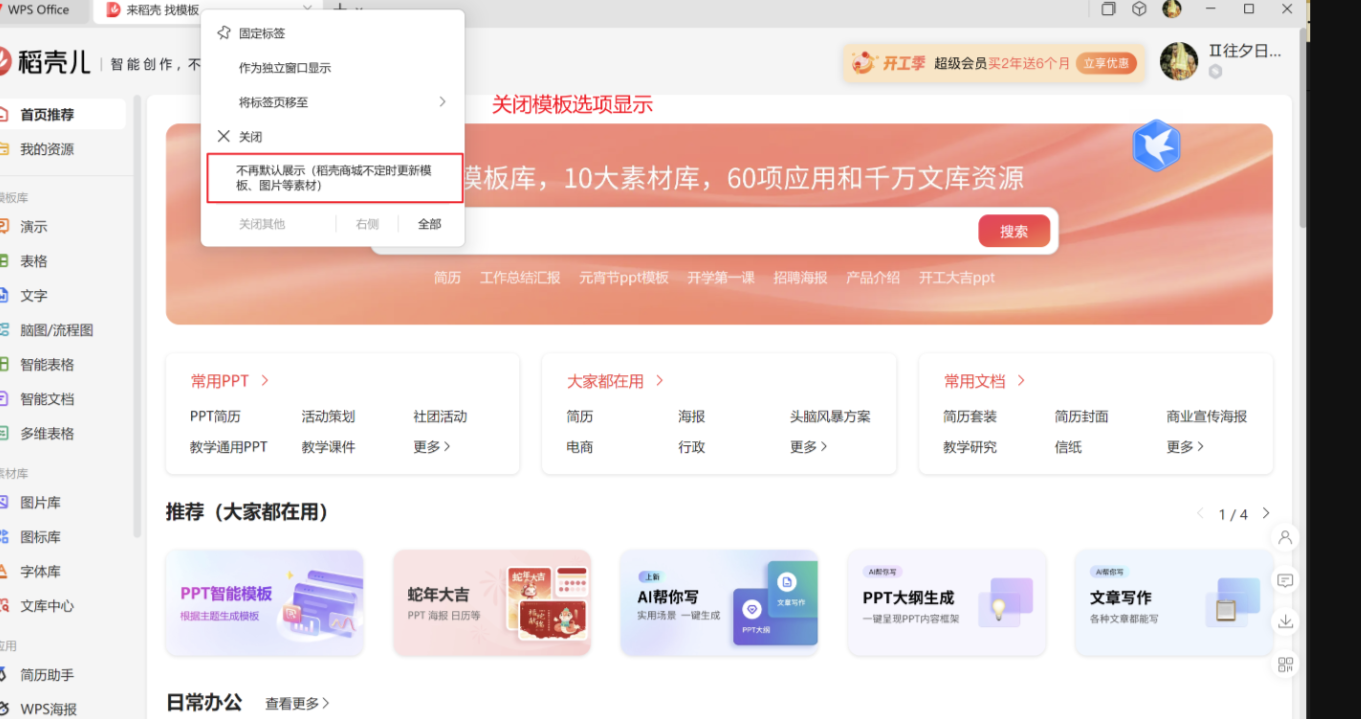Screen dimensions: 1361x719
Task: Open the PPT智能模板 card
Action: [264, 603]
